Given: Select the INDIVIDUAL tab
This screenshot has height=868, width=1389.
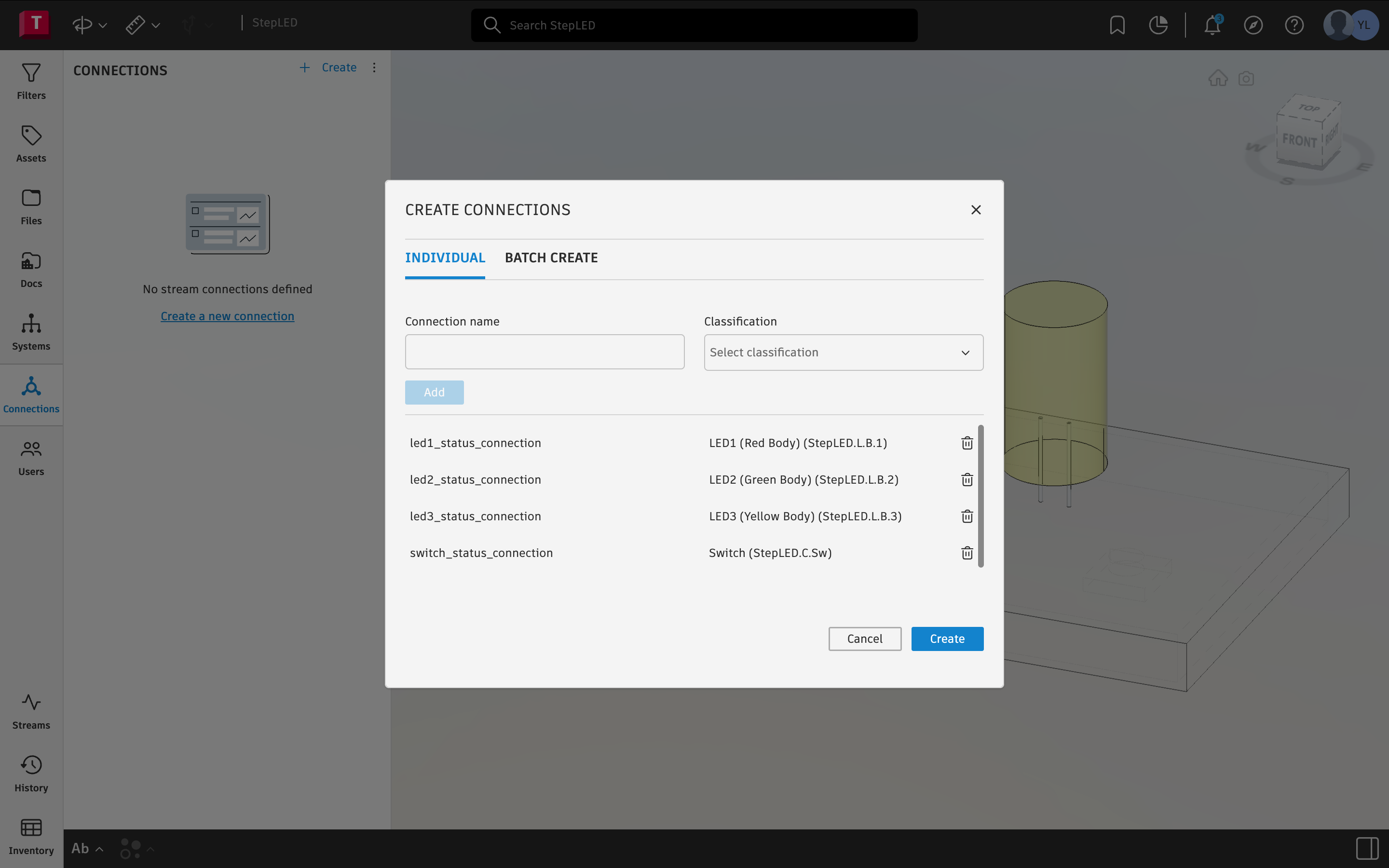Looking at the screenshot, I should [445, 258].
